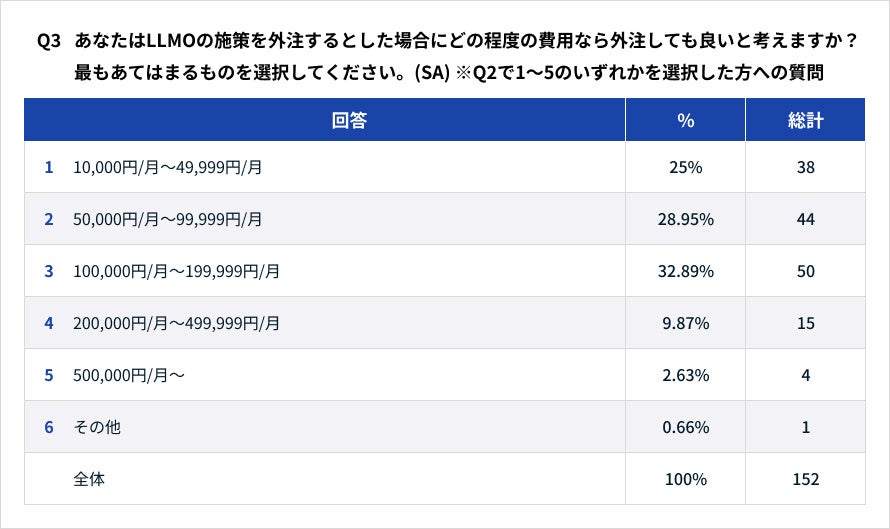
Task: Select the 50,000円/月〜99,999円/月 answer row
Action: pyautogui.click(x=168, y=219)
